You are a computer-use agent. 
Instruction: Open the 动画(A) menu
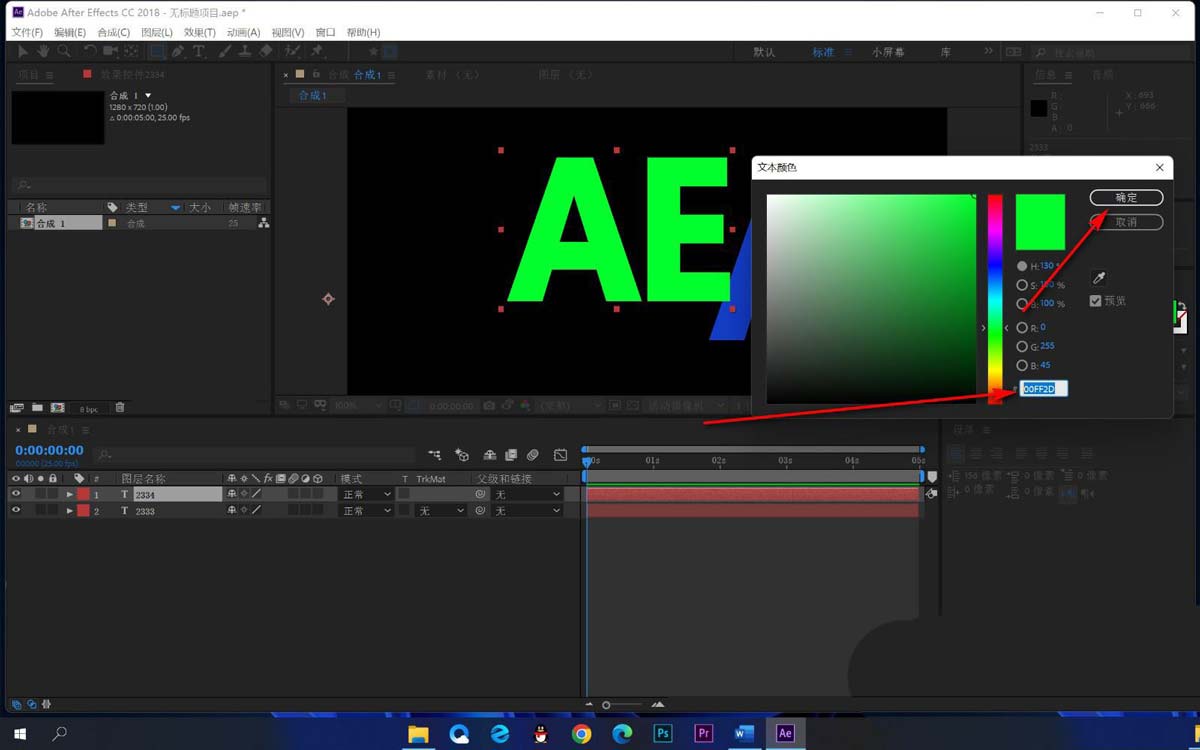coord(243,32)
